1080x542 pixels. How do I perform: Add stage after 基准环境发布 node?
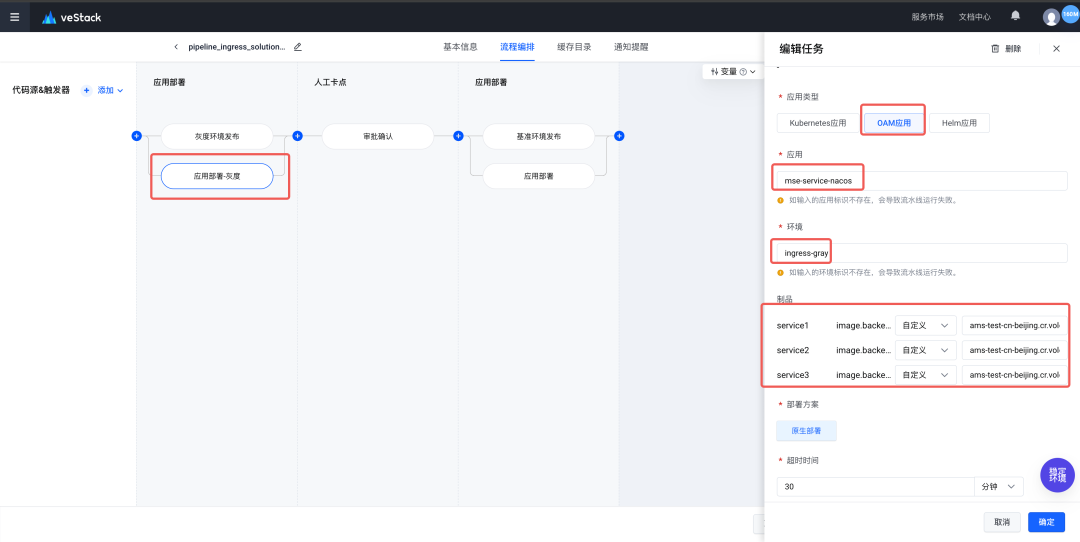(619, 136)
